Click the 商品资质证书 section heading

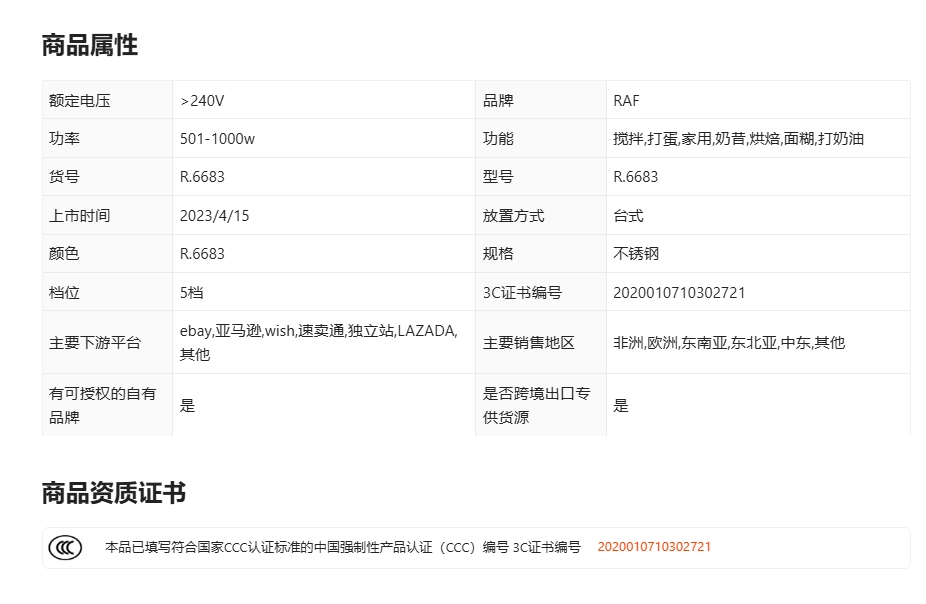tap(114, 493)
